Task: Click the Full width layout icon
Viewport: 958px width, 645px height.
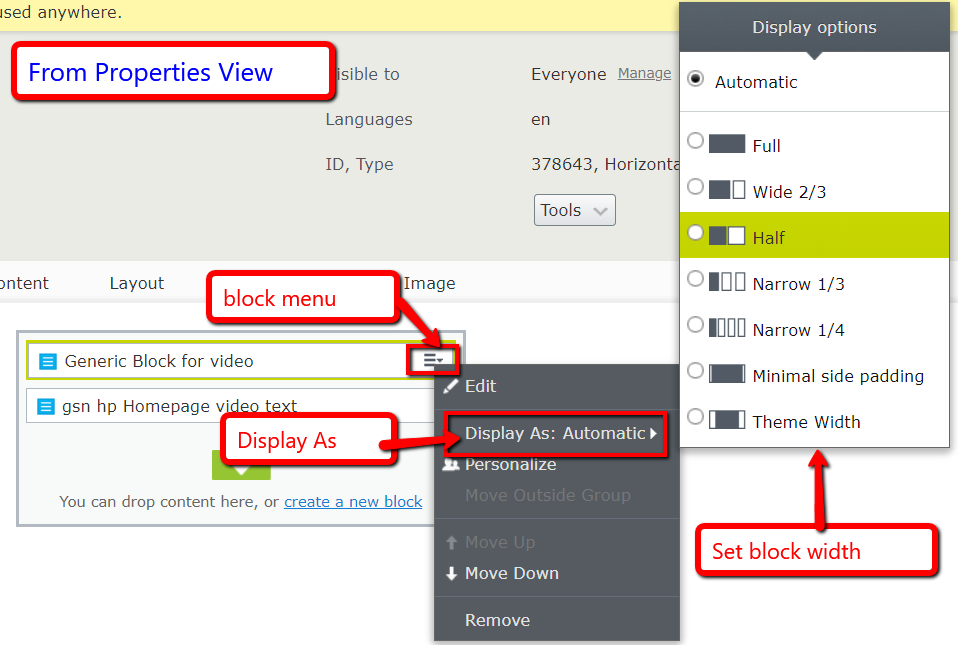Action: point(727,145)
